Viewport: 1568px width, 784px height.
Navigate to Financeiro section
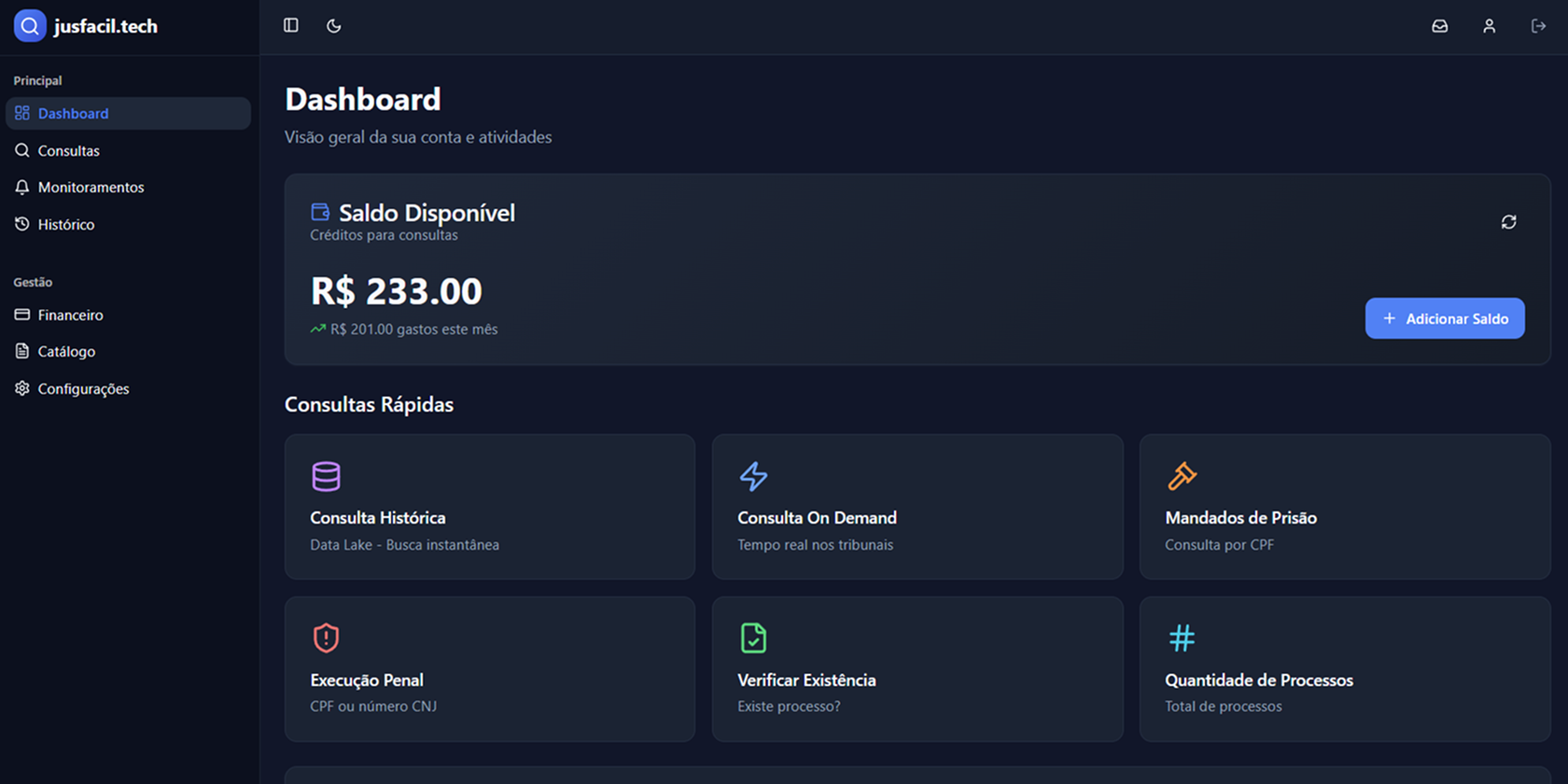pos(70,315)
